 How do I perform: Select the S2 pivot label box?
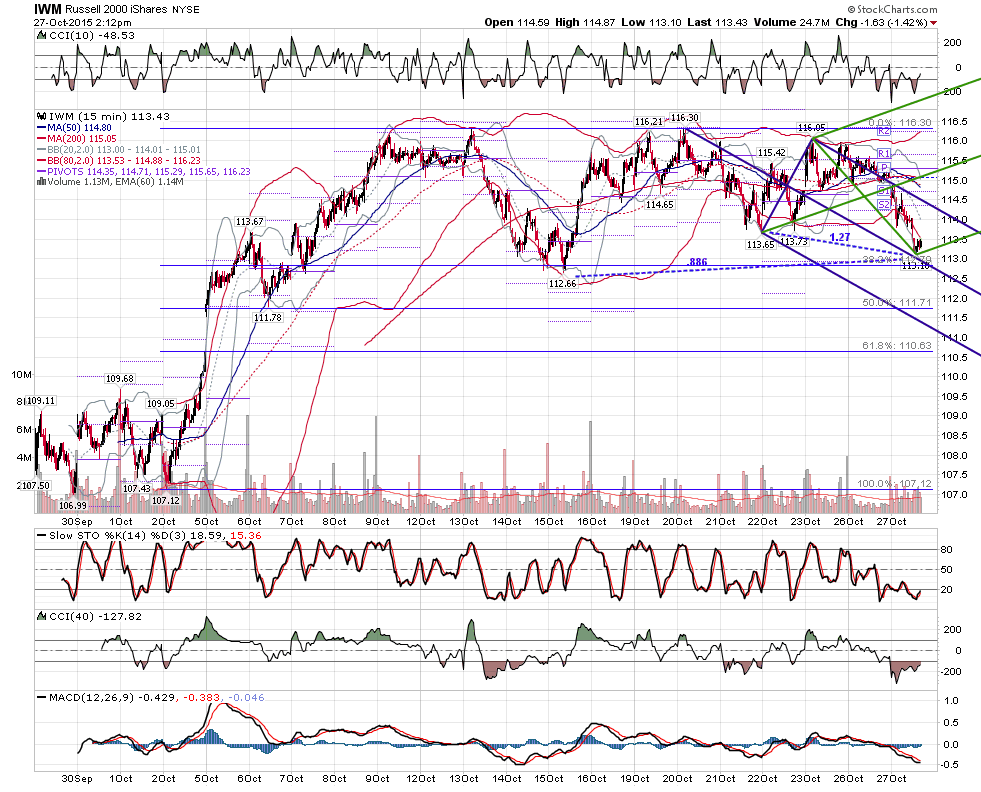pyautogui.click(x=883, y=205)
